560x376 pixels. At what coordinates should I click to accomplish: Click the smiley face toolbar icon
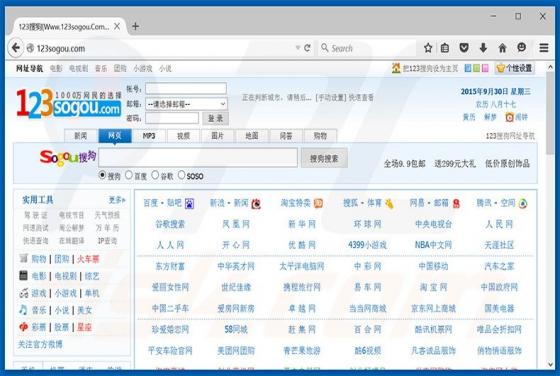(x=521, y=47)
